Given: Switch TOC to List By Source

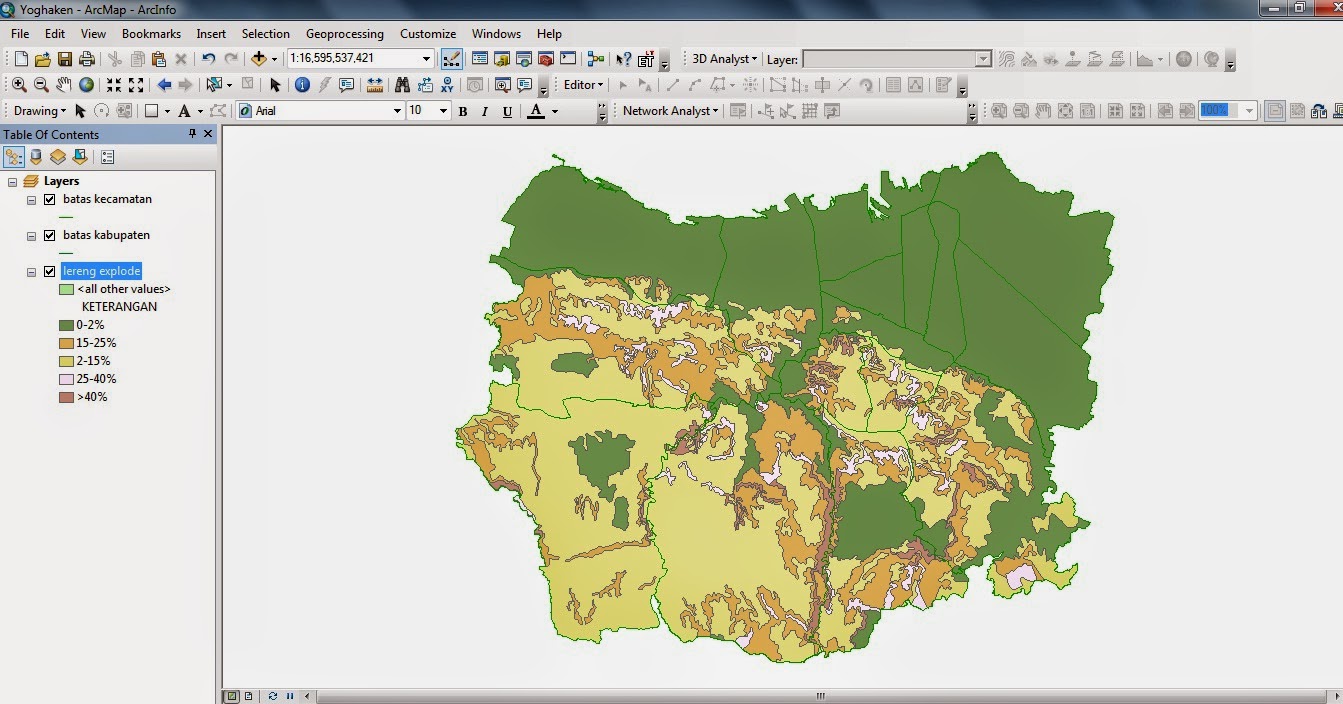Looking at the screenshot, I should click(36, 157).
